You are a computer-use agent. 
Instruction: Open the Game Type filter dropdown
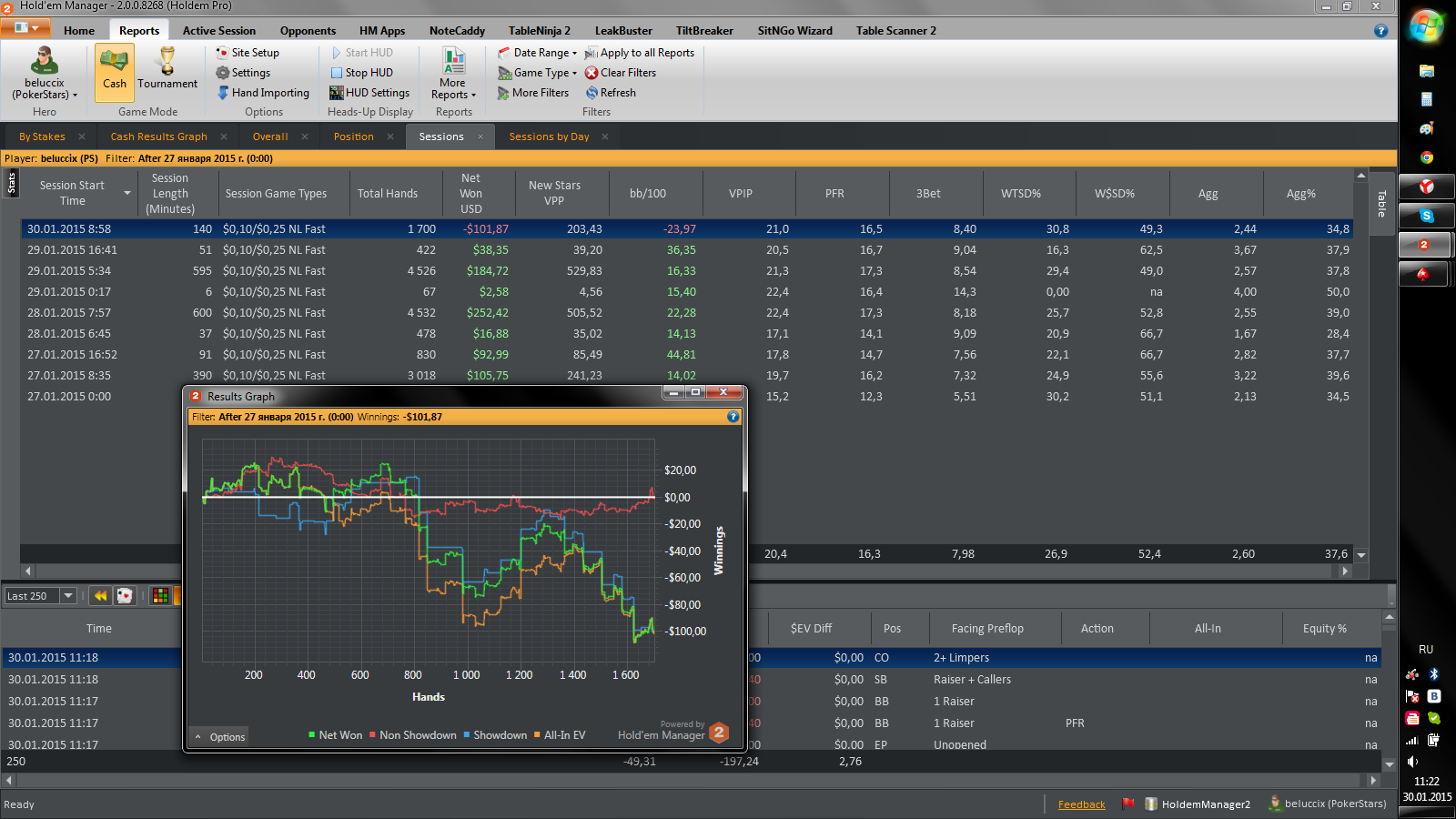(x=537, y=73)
